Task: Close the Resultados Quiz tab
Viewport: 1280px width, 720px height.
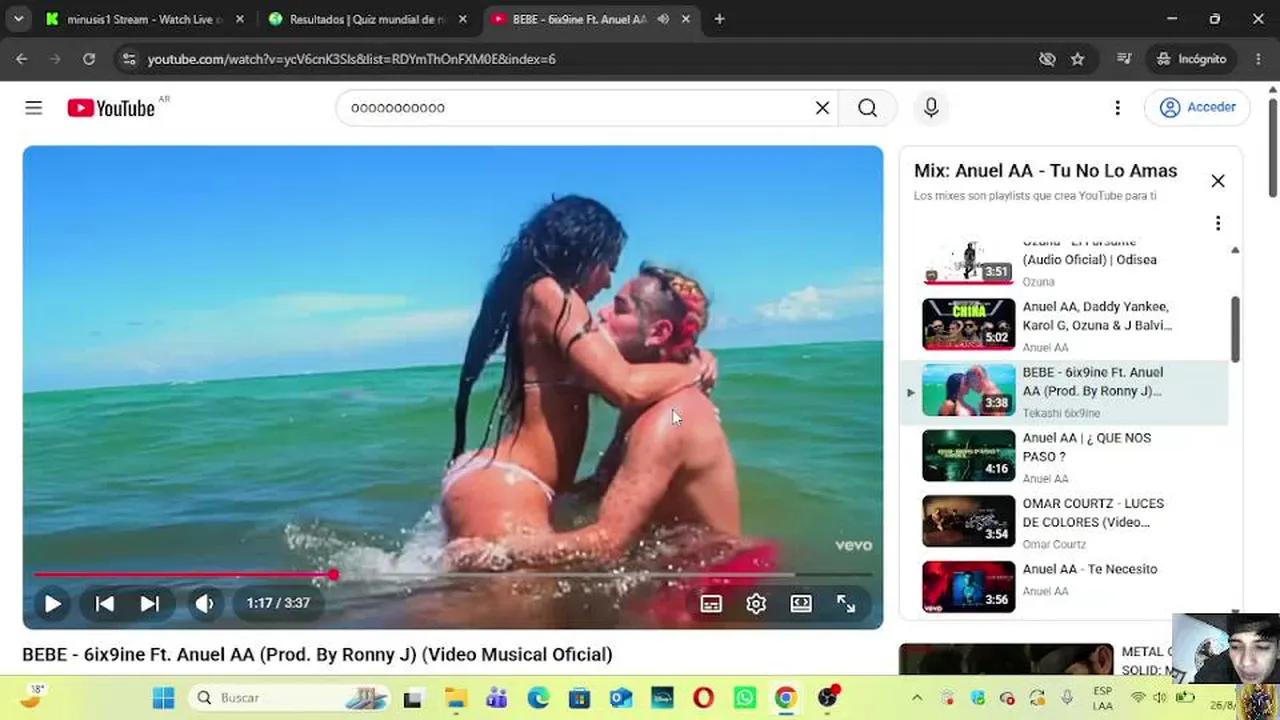Action: click(462, 19)
